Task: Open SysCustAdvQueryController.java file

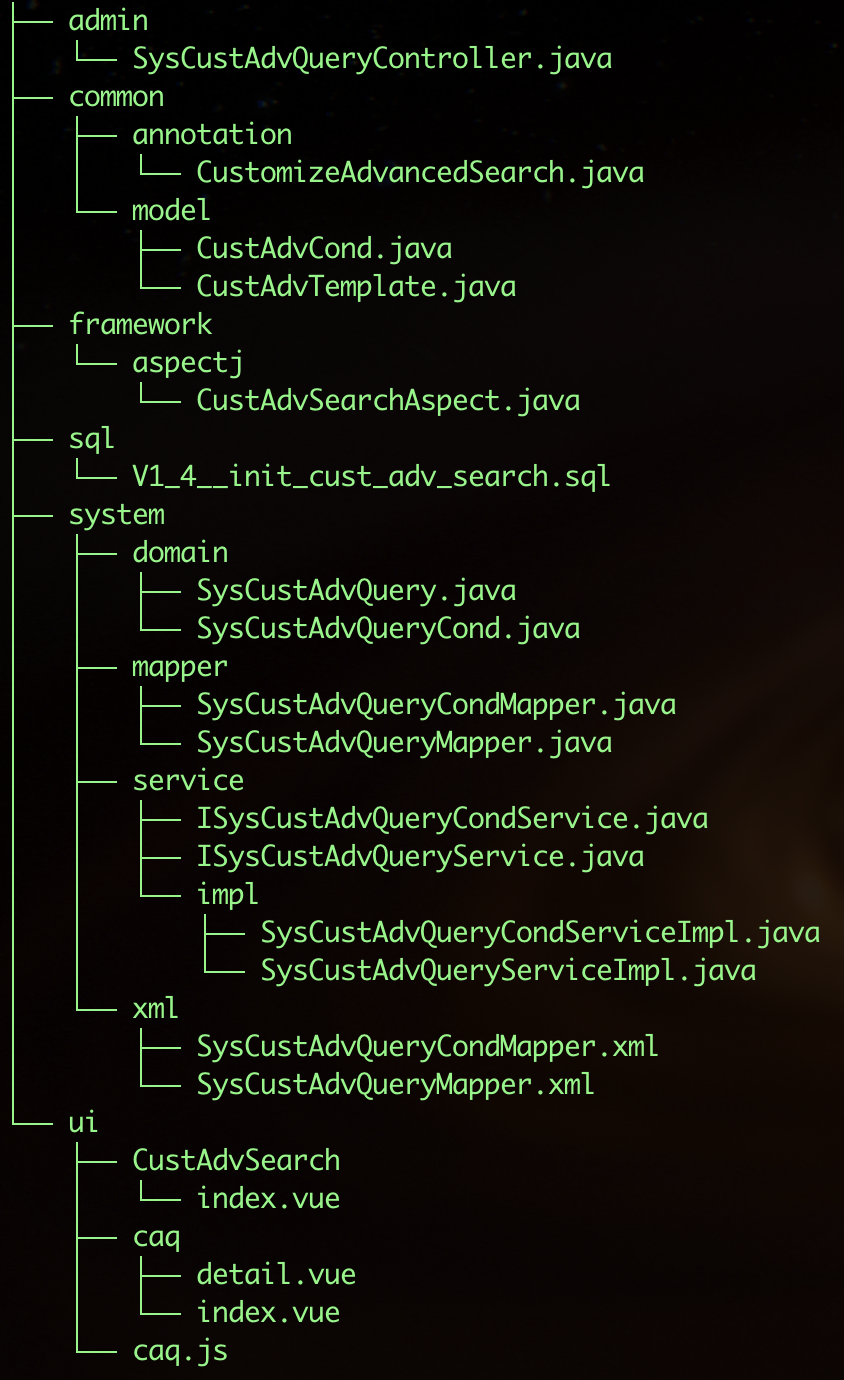Action: coord(371,59)
